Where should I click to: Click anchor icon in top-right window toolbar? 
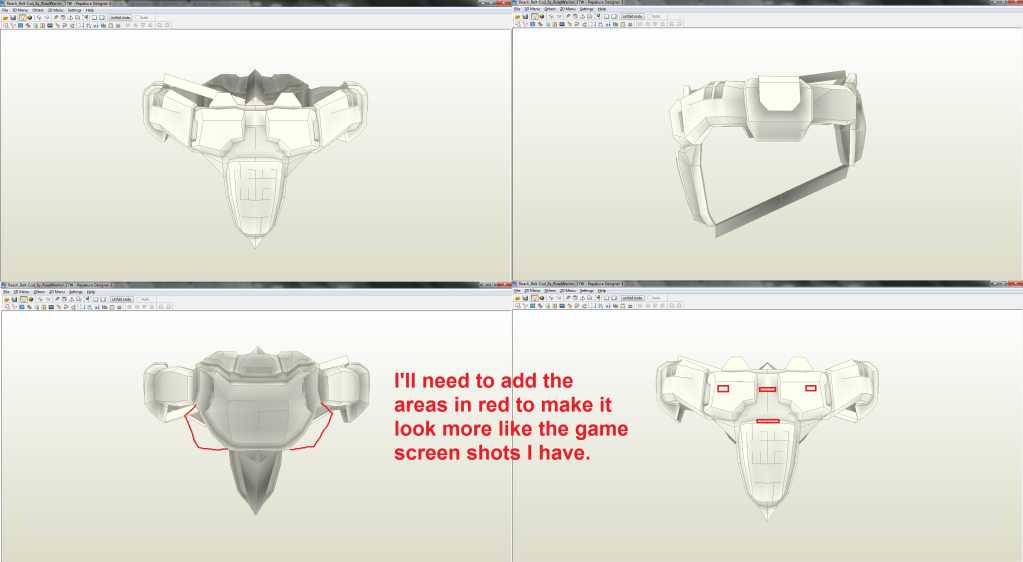click(583, 16)
